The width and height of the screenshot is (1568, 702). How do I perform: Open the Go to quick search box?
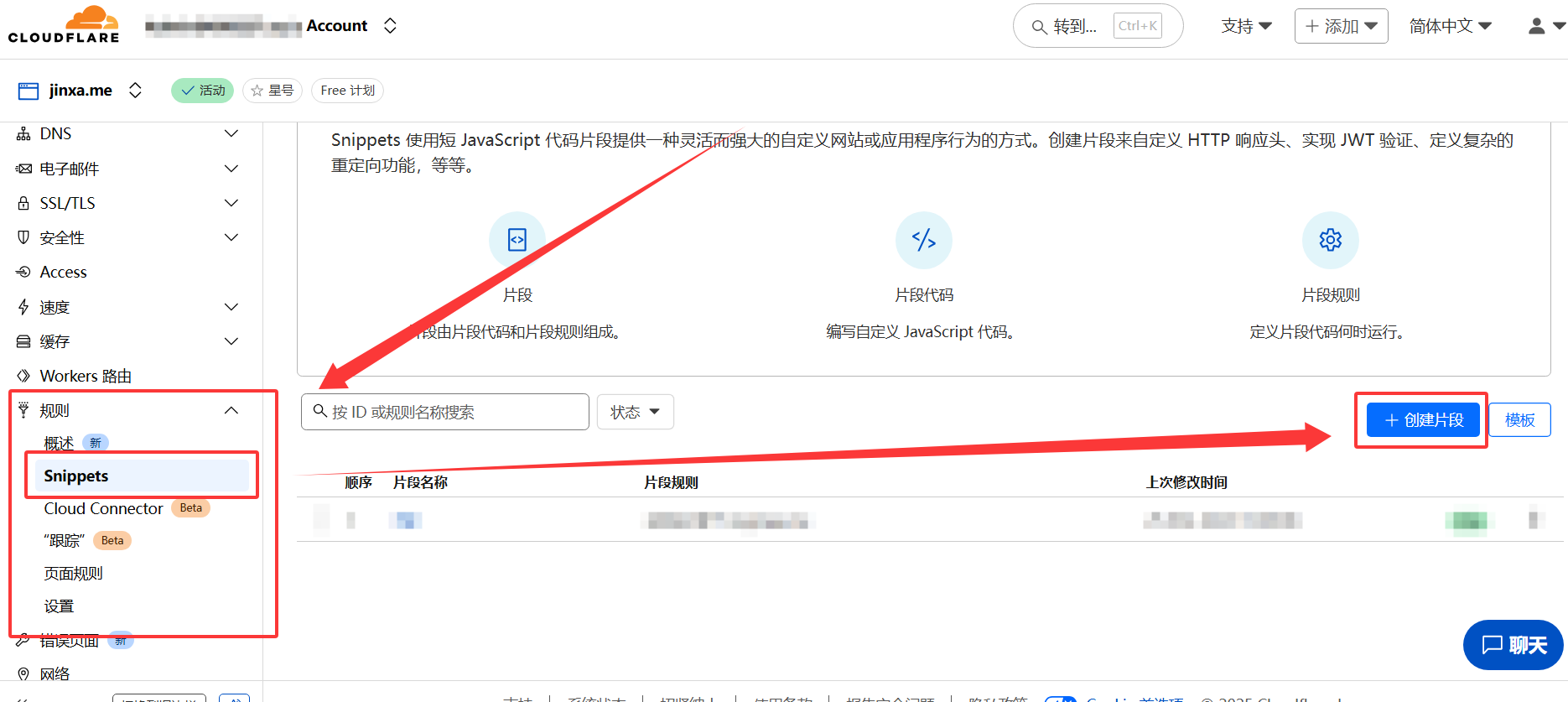[1097, 26]
